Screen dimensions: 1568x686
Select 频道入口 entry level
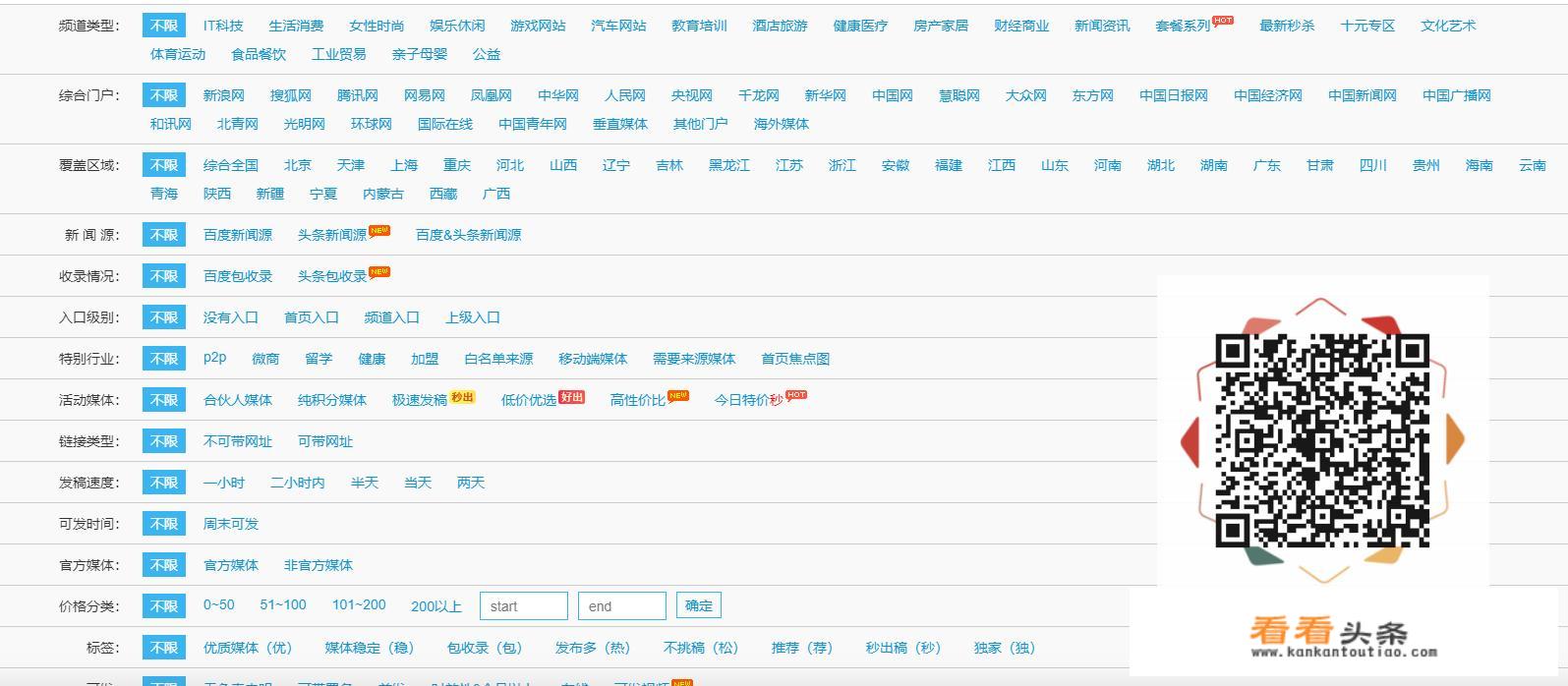(x=392, y=317)
